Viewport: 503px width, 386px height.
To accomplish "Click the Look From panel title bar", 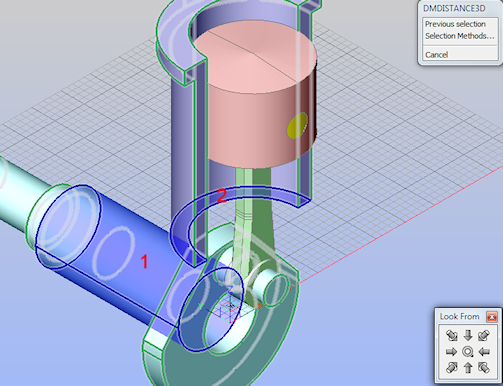I will pyautogui.click(x=459, y=316).
